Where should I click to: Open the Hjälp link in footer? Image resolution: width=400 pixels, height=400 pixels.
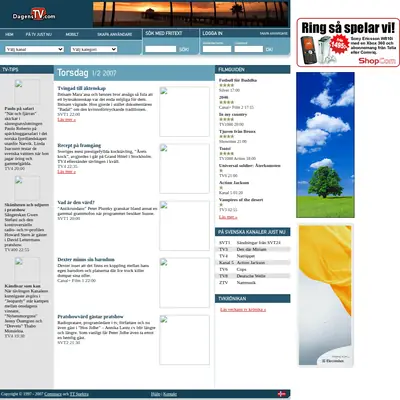click(156, 394)
